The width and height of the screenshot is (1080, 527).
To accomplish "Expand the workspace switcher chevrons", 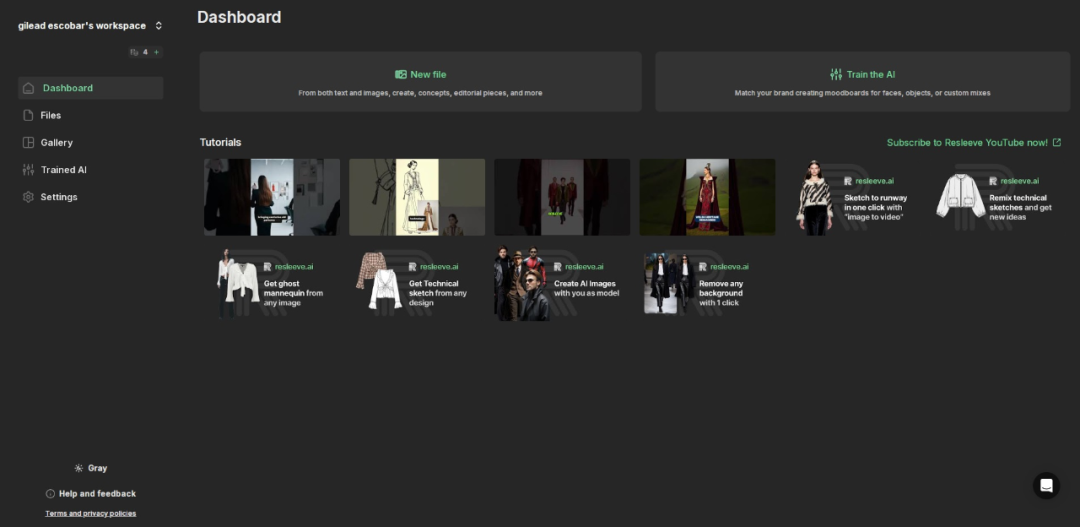I will pyautogui.click(x=158, y=26).
